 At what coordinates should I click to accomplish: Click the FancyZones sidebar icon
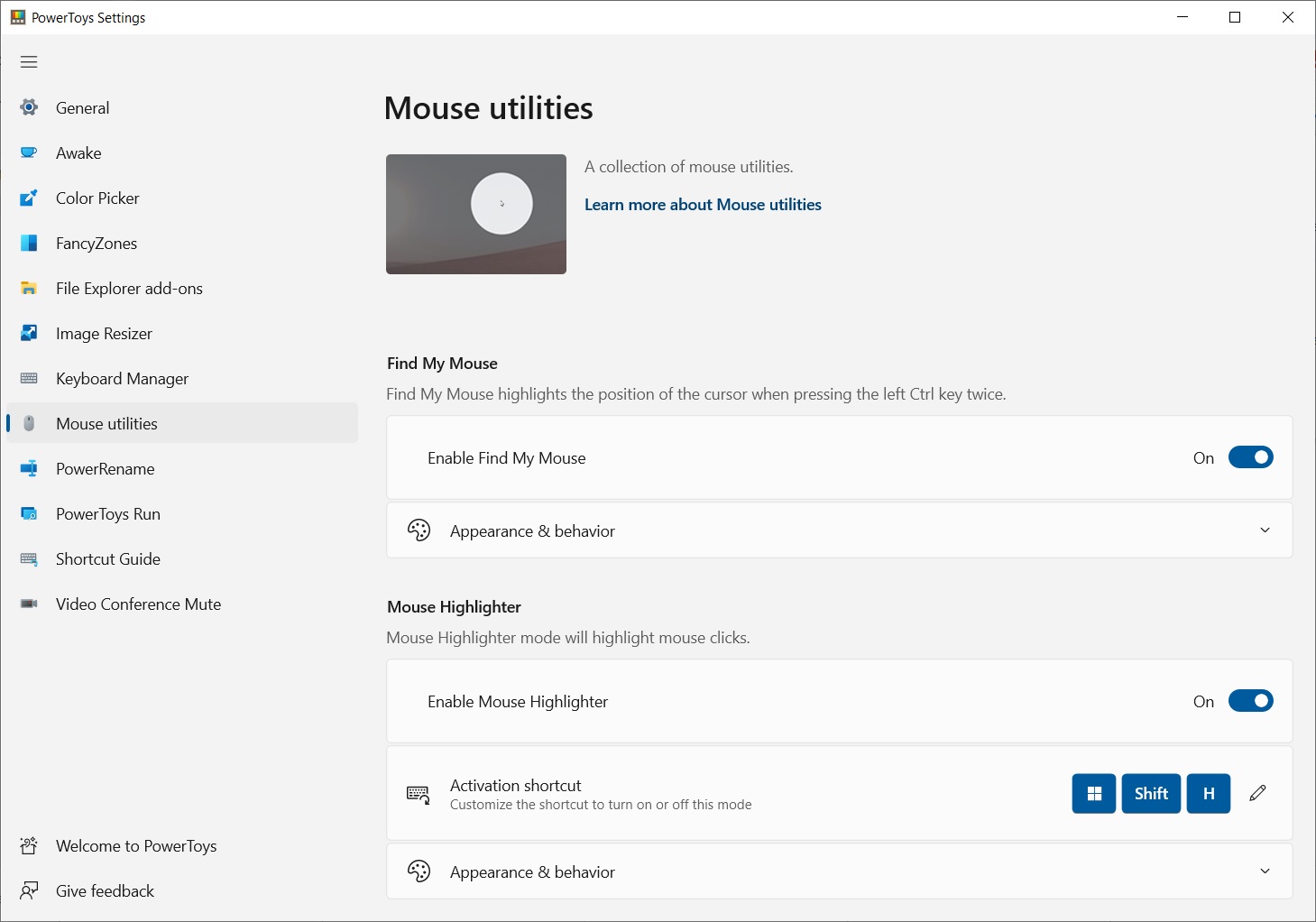pyautogui.click(x=29, y=244)
